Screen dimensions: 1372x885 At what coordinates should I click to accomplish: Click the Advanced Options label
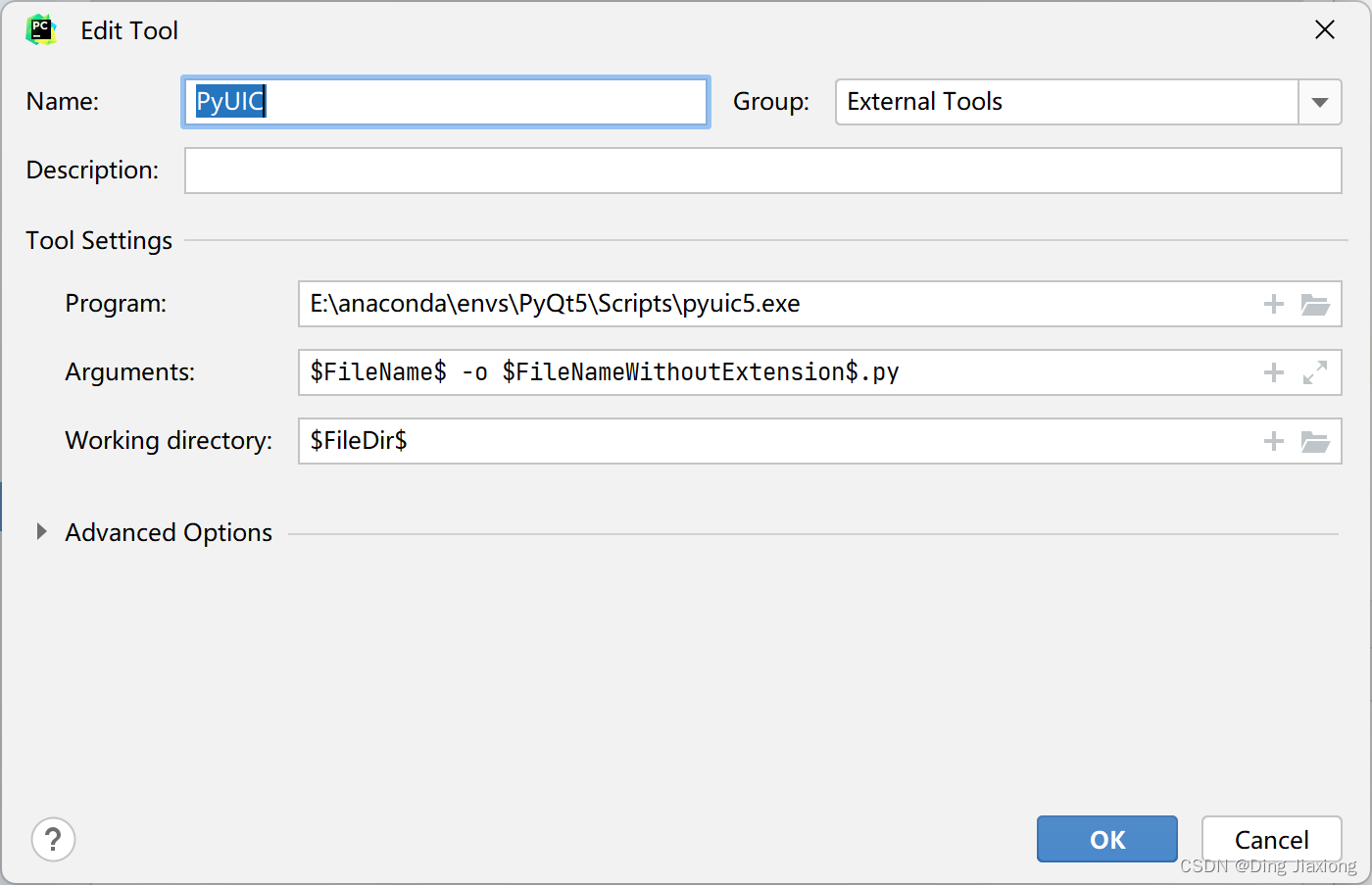(x=169, y=532)
